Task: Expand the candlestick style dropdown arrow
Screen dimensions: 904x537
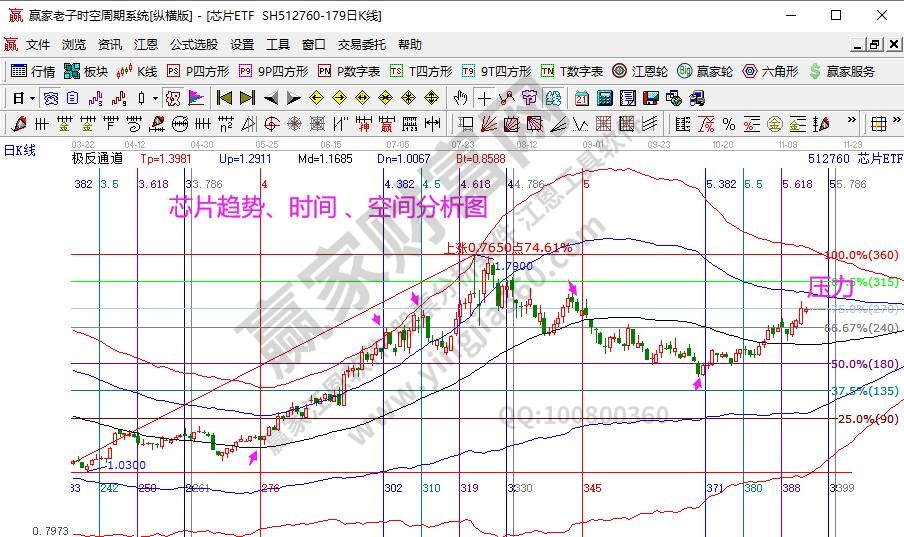Action: pyautogui.click(x=153, y=98)
